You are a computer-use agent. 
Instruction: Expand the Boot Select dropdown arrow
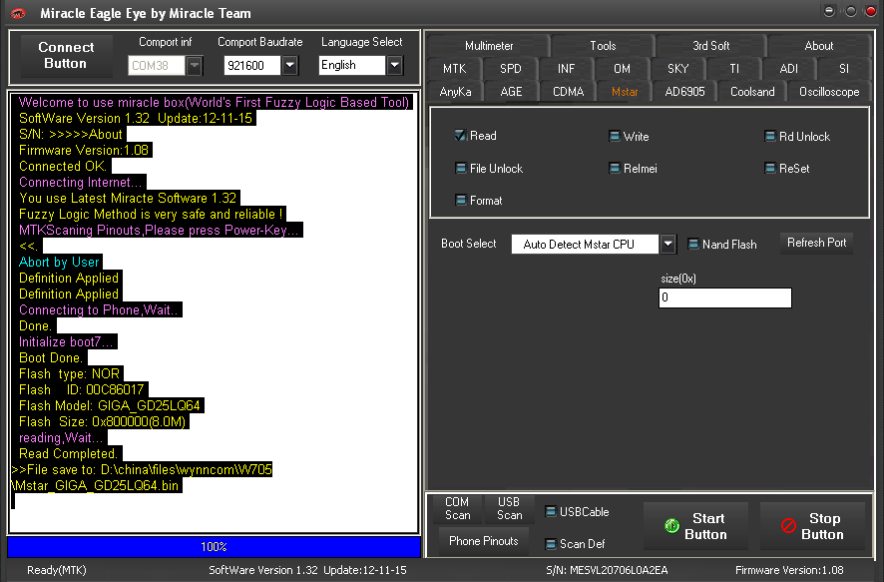[668, 244]
